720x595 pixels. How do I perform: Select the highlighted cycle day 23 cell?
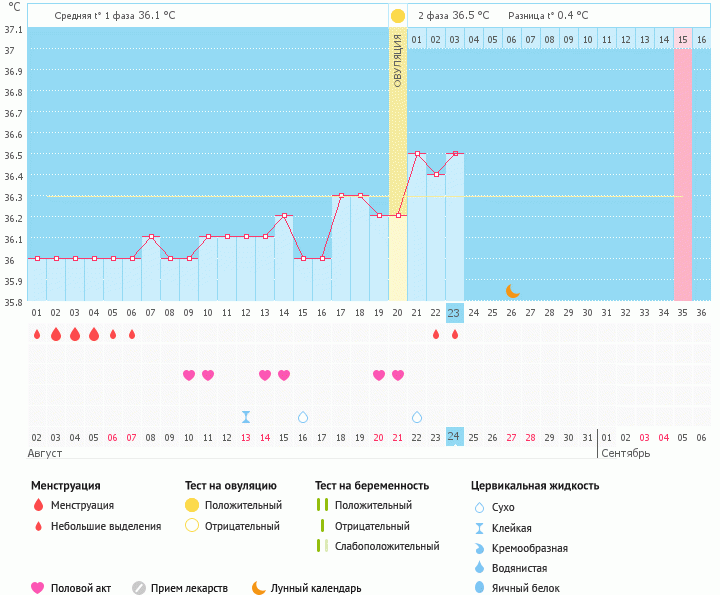454,313
